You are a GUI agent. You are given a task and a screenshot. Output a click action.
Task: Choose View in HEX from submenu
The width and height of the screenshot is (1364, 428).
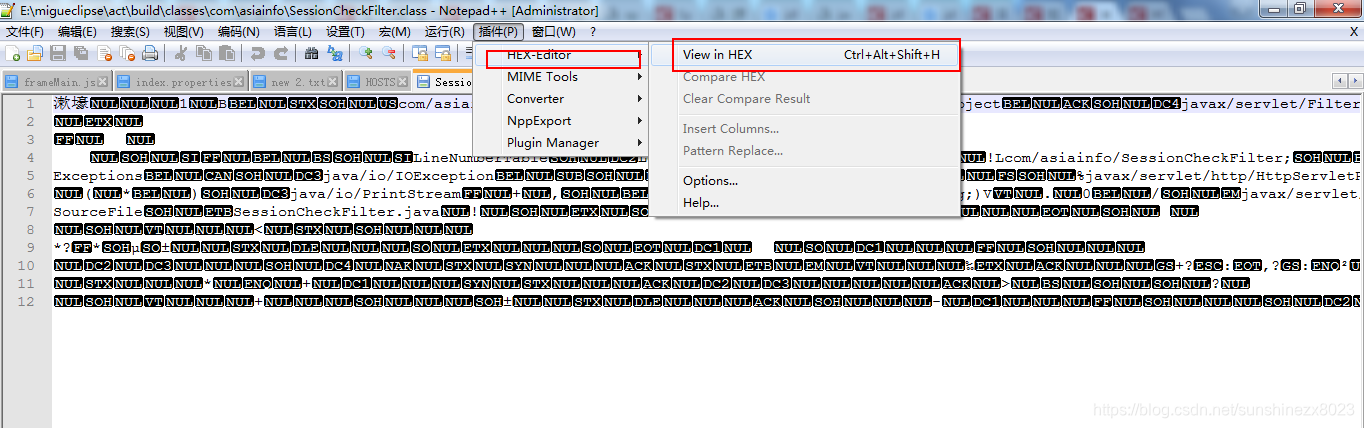click(x=805, y=55)
